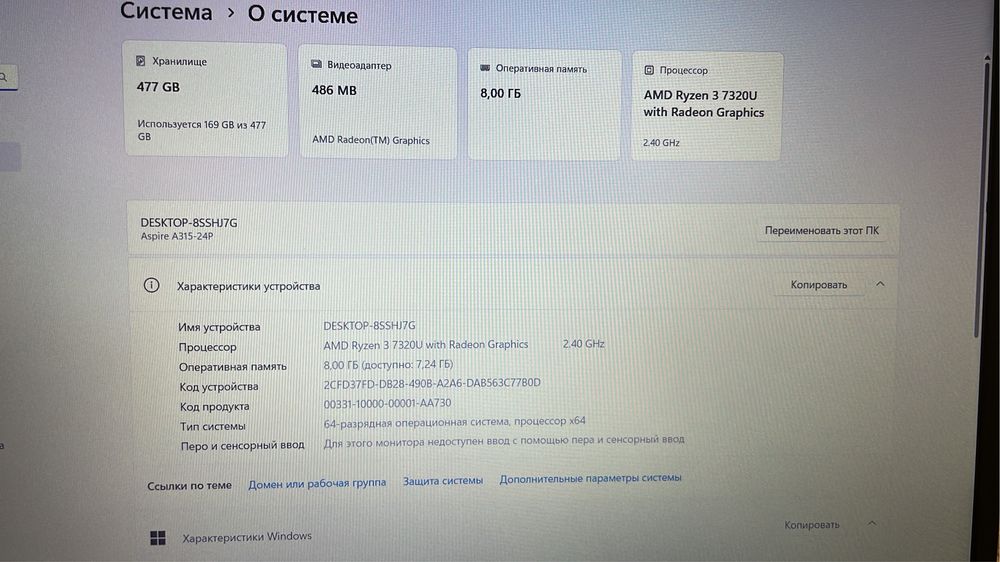Select memory value 8,00 ГБ (доступно: 7,24 ГБ)
This screenshot has height=562, width=1000.
388,364
